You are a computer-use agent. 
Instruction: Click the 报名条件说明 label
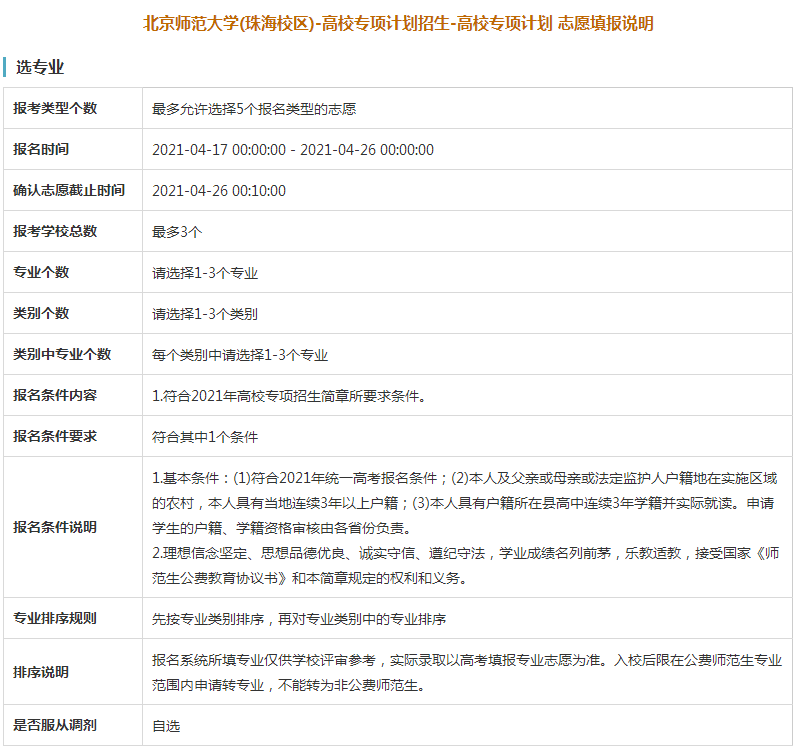[55, 527]
